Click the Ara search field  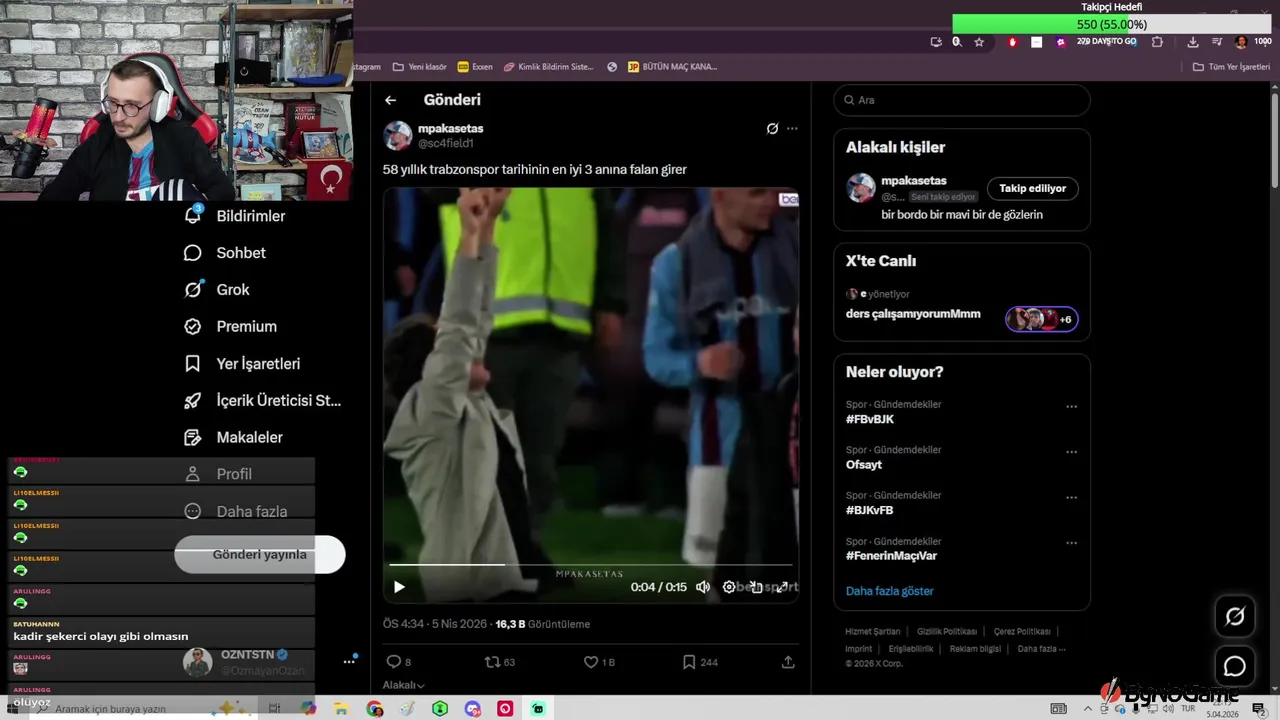(961, 100)
